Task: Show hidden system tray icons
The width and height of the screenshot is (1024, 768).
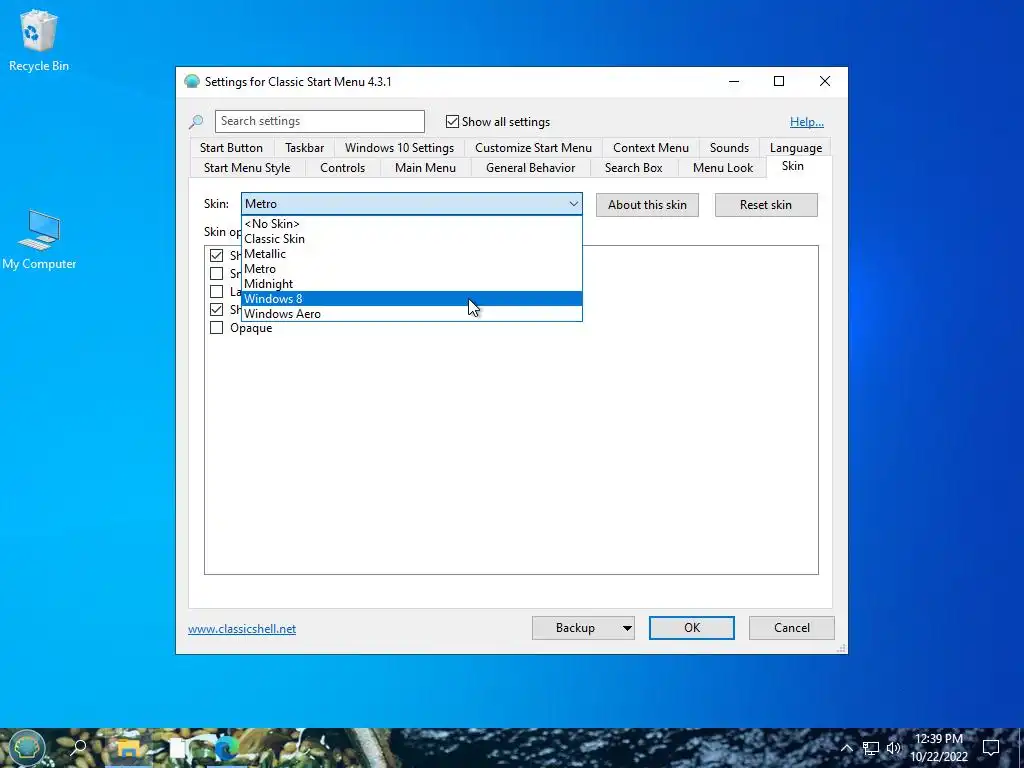Action: pyautogui.click(x=846, y=748)
